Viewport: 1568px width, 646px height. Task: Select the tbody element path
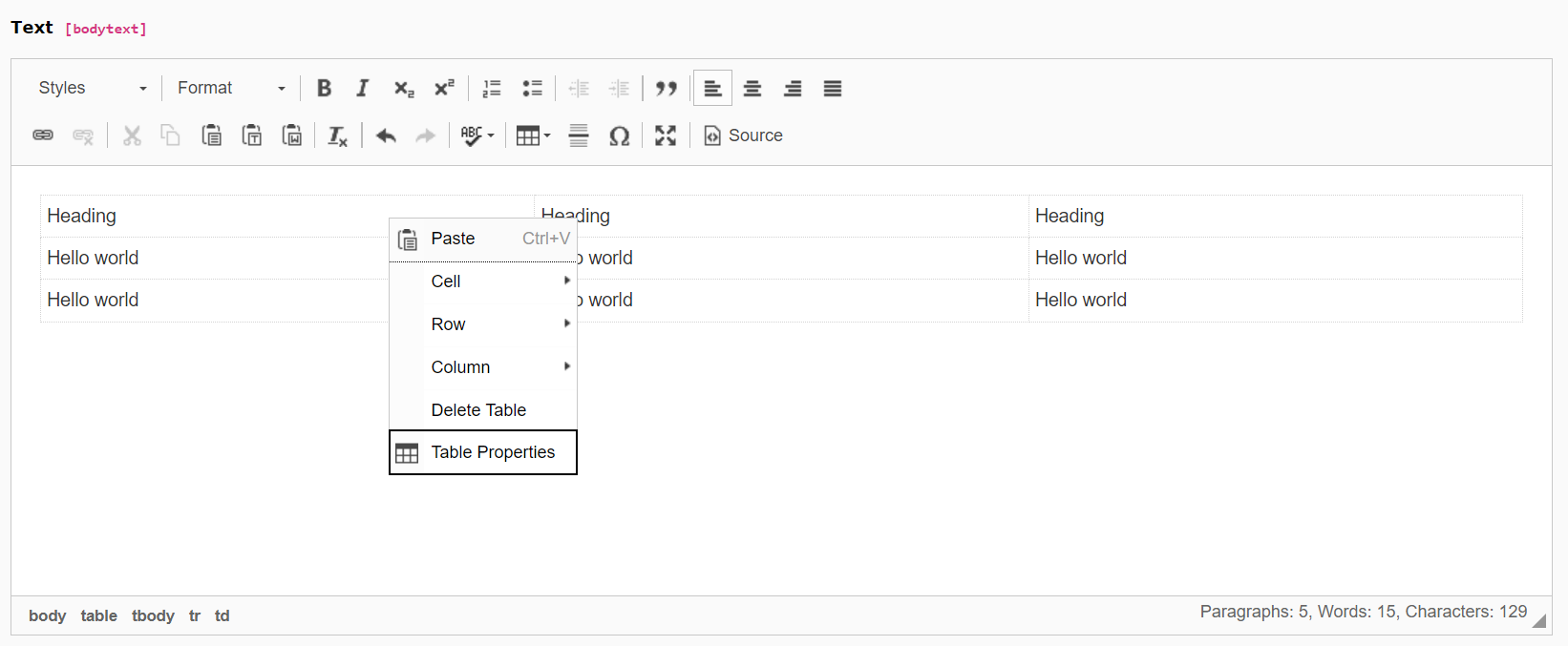tap(153, 615)
